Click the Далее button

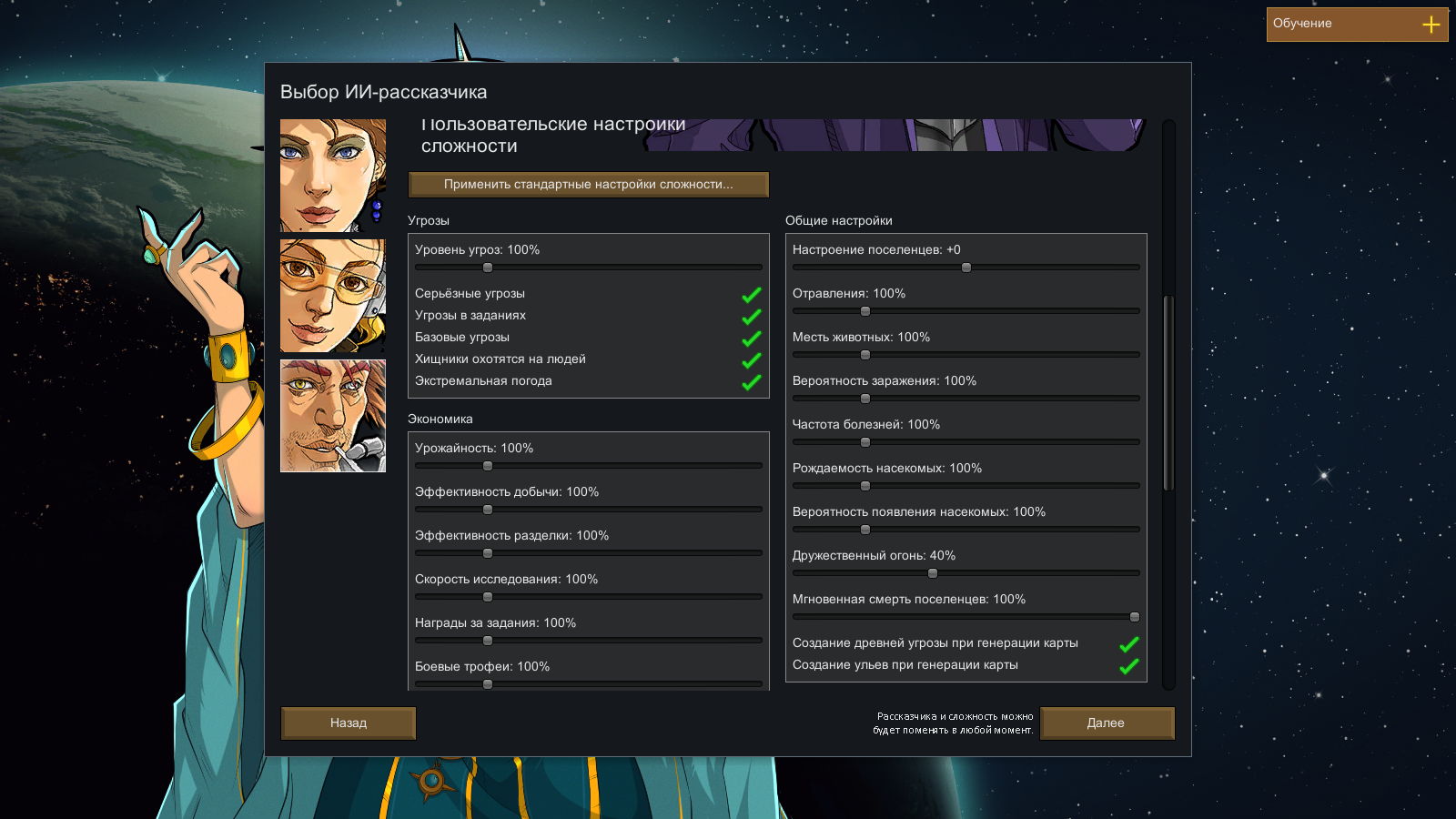(1107, 723)
